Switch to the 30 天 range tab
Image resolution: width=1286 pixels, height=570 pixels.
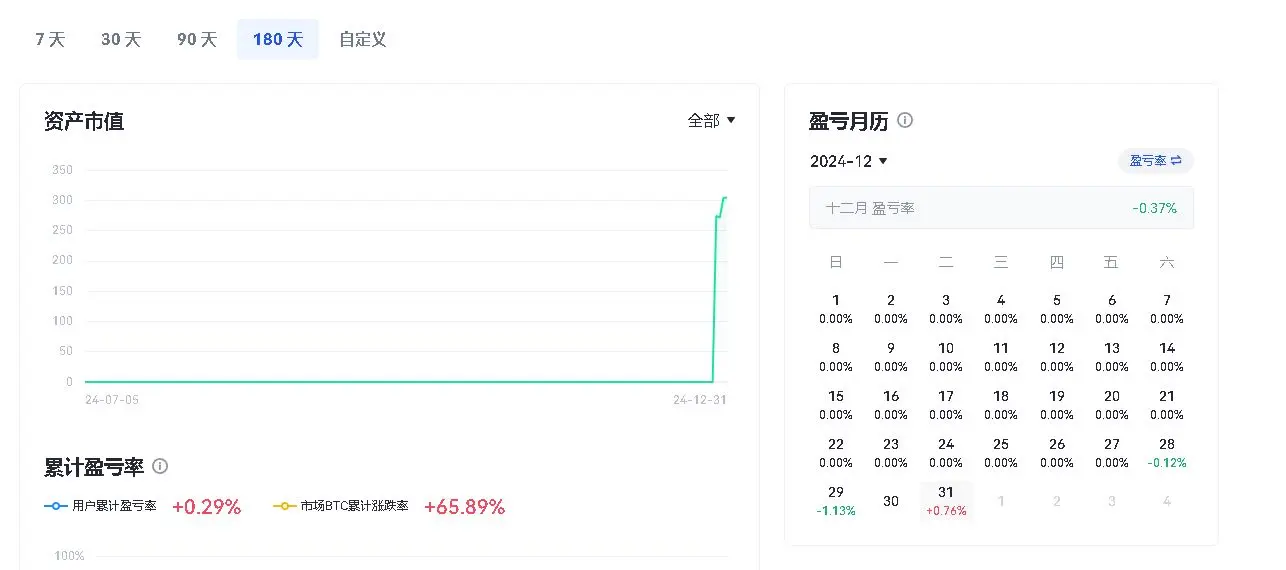click(121, 40)
